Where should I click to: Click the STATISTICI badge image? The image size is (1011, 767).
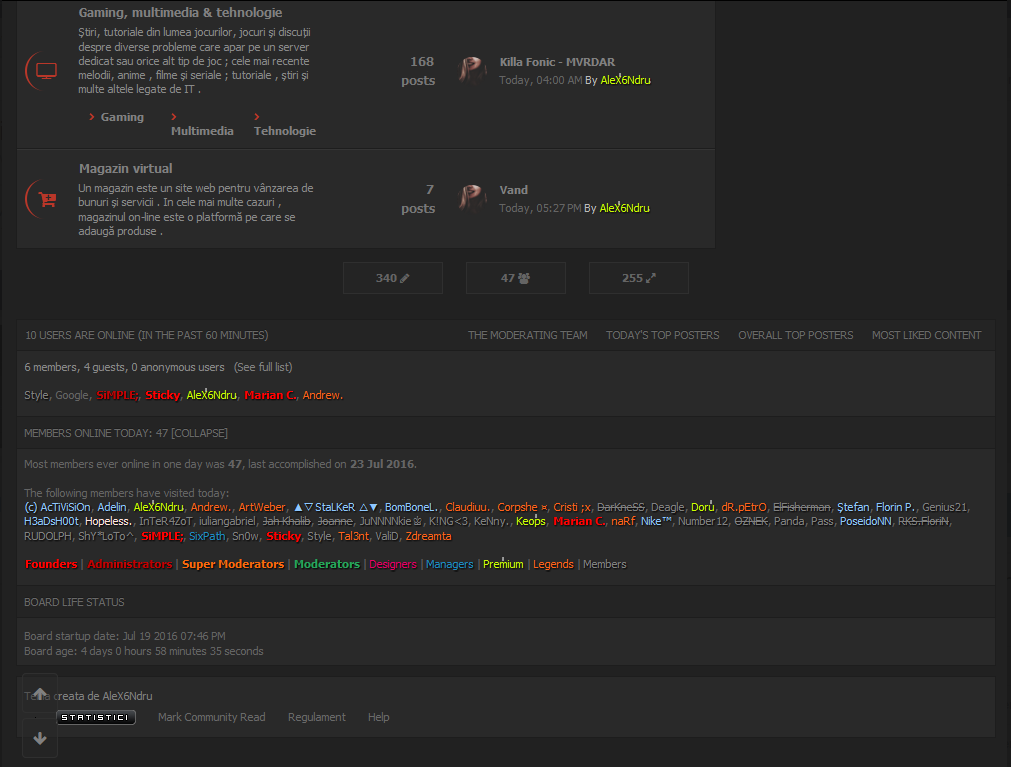(96, 717)
